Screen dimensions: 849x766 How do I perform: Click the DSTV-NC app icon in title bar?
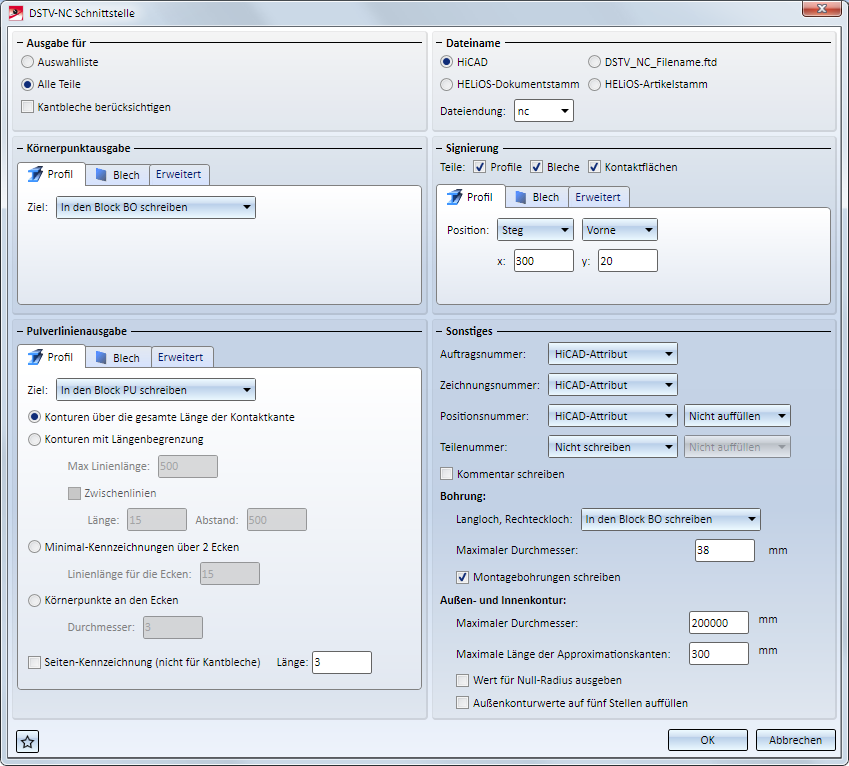click(x=16, y=12)
